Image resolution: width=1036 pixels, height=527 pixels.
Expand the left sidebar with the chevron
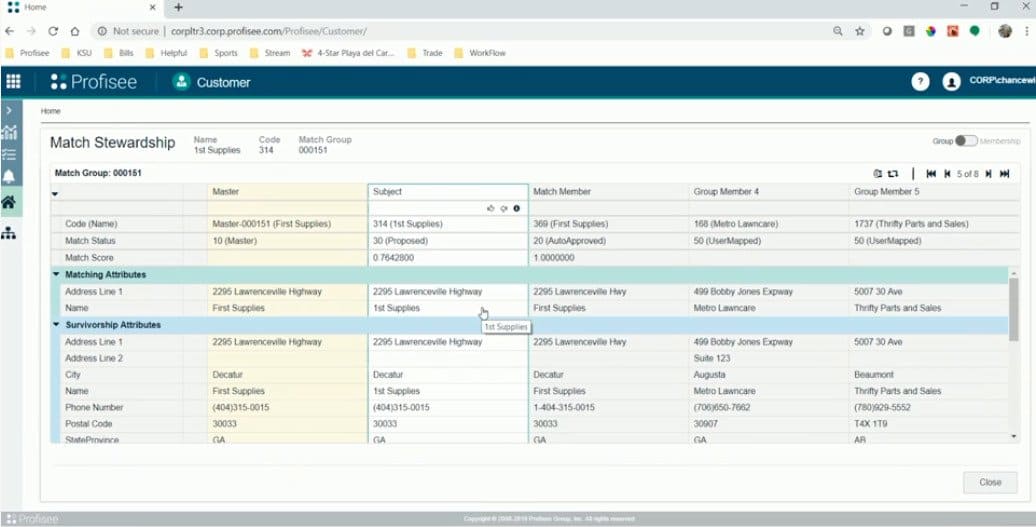[x=9, y=109]
